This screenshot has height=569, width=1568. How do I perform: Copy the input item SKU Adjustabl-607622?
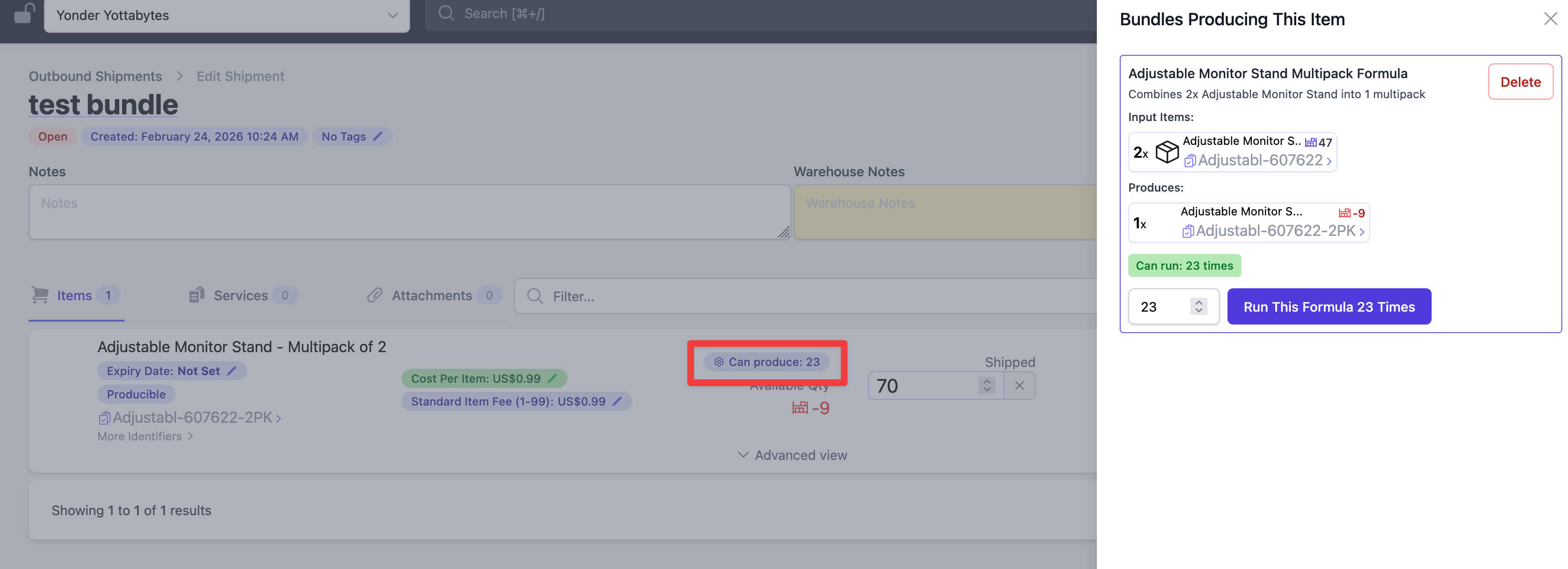[1189, 161]
